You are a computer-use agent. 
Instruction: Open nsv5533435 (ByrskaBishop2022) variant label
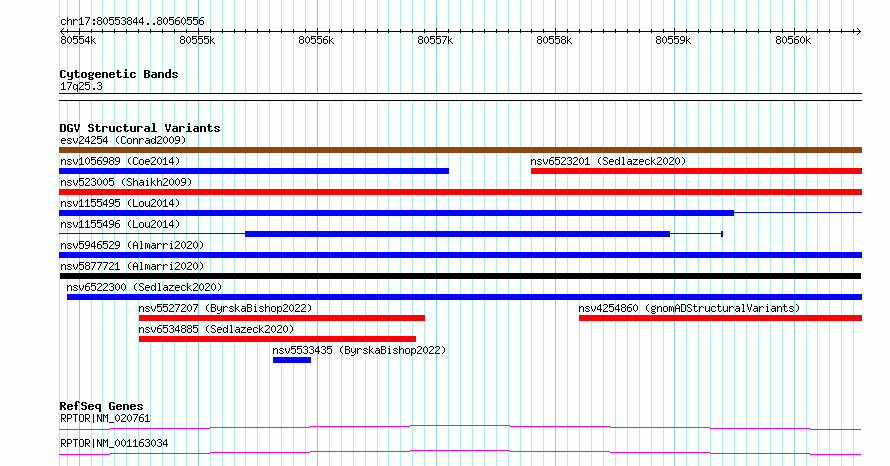pyautogui.click(x=359, y=350)
